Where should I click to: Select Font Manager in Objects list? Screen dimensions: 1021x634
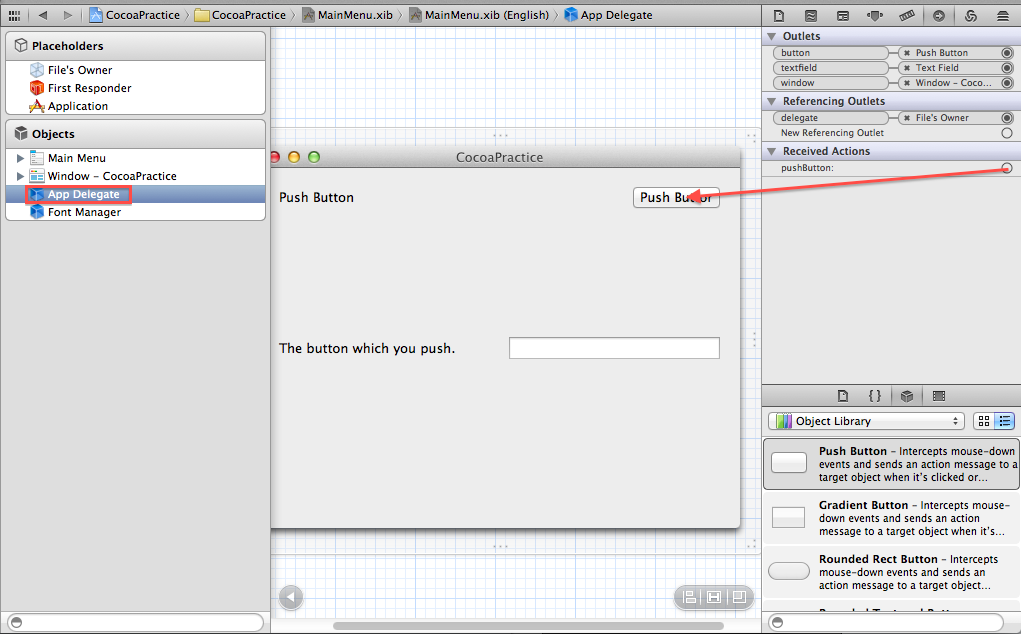tap(135, 212)
